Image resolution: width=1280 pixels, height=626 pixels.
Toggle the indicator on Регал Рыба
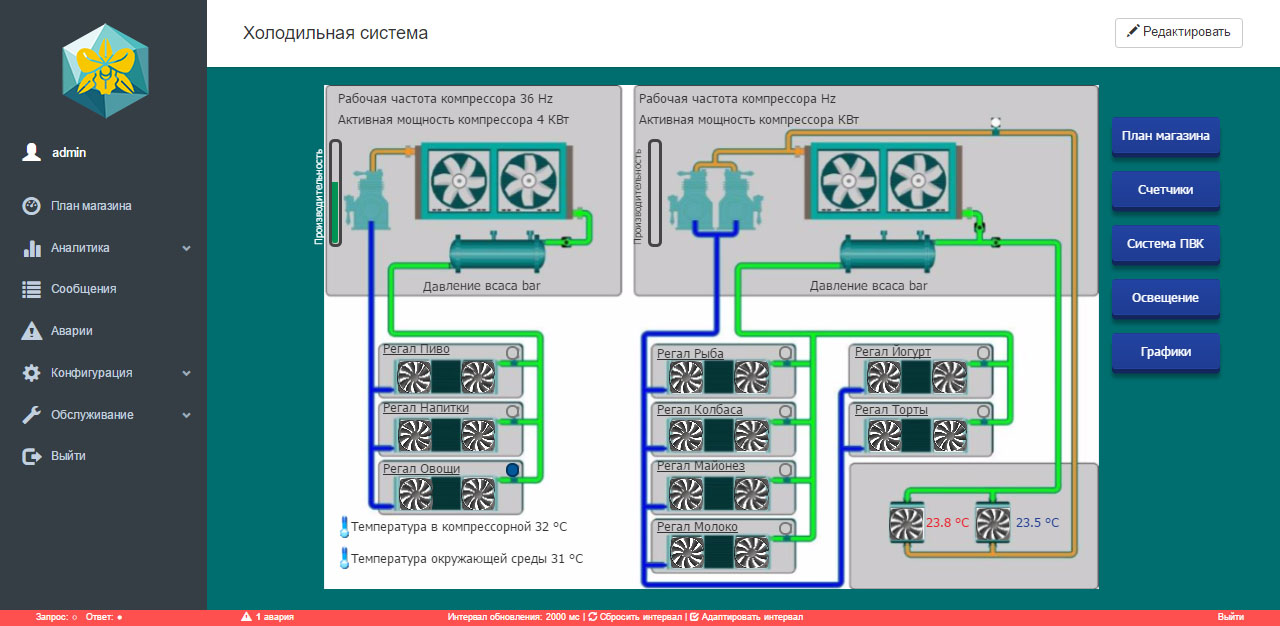pos(787,353)
